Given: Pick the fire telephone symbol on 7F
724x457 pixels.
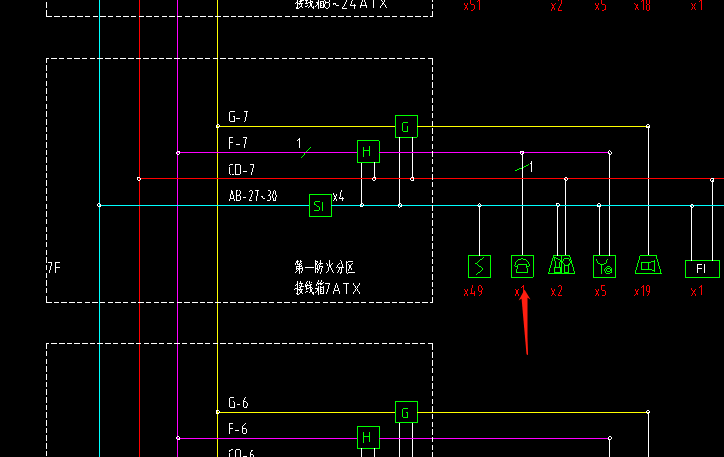Looking at the screenshot, I should click(522, 266).
